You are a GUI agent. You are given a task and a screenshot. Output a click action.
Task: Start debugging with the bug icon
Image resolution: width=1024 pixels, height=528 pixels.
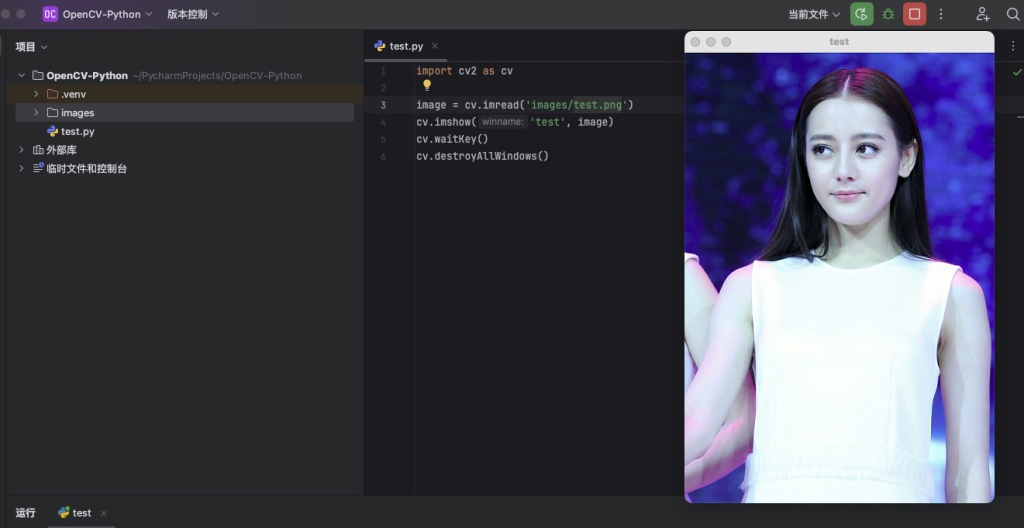click(888, 14)
